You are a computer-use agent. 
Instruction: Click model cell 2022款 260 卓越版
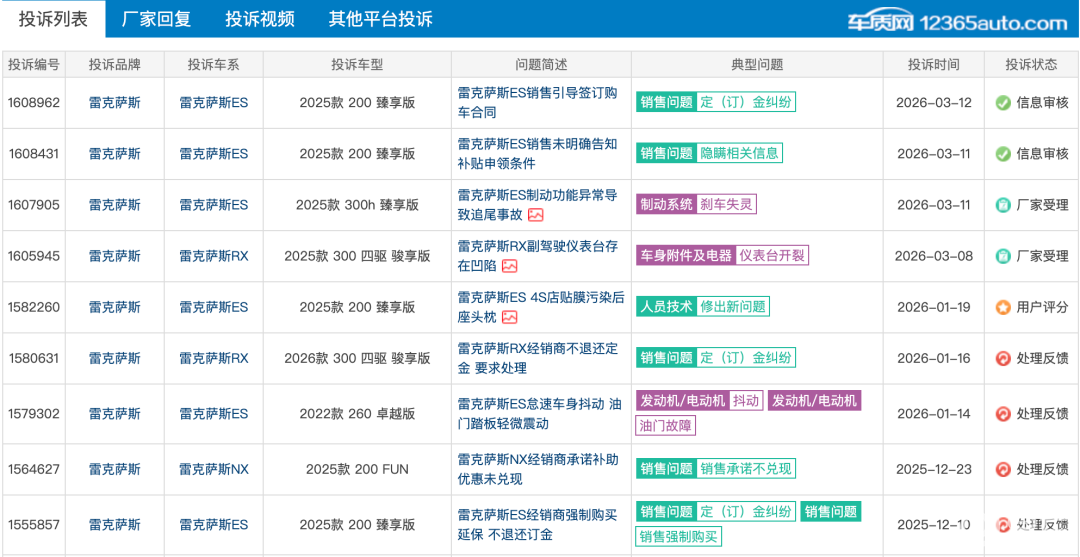(357, 414)
